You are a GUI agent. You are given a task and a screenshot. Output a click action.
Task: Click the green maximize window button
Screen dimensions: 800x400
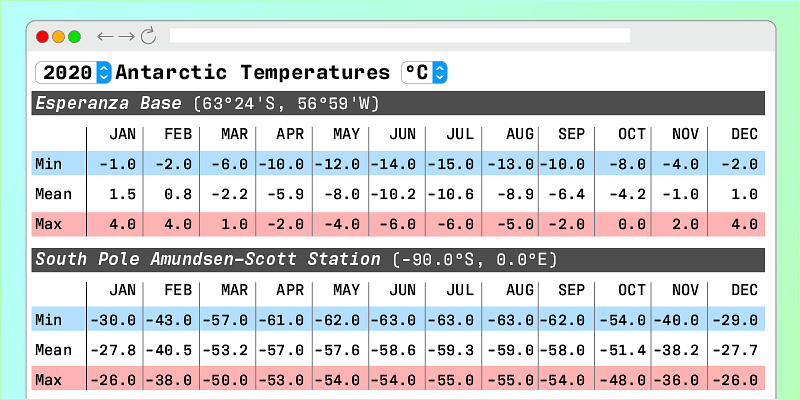74,36
